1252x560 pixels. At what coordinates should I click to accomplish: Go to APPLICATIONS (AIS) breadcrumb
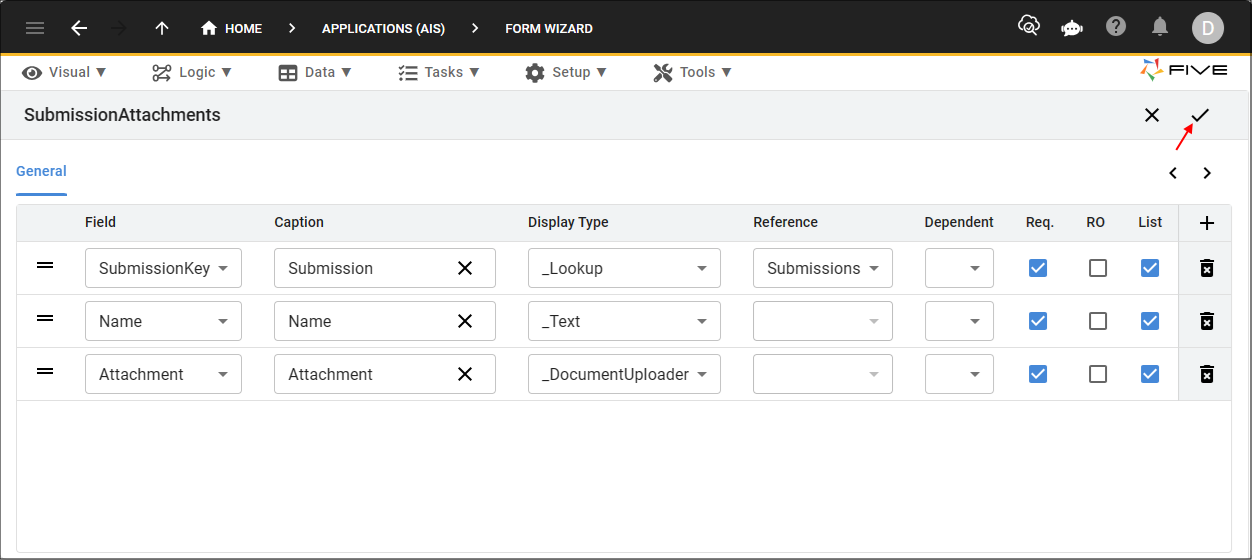(383, 28)
